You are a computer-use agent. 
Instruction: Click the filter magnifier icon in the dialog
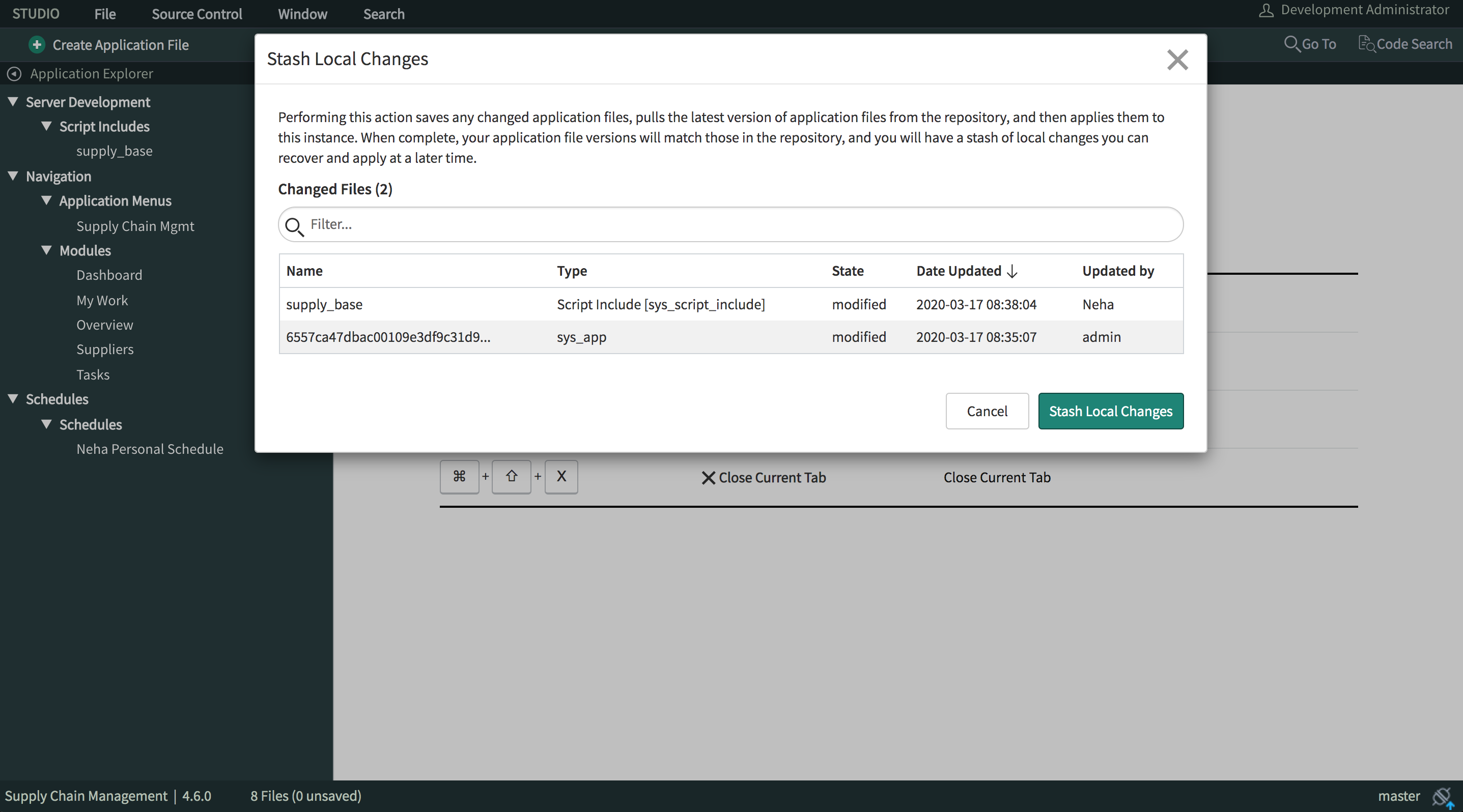click(294, 226)
